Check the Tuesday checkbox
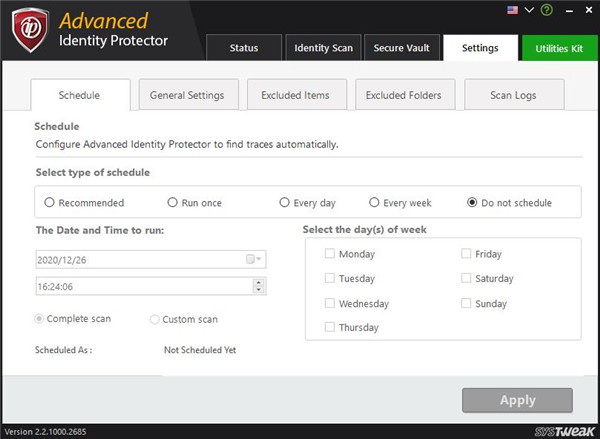Screen dimensions: 600x439 pos(329,278)
